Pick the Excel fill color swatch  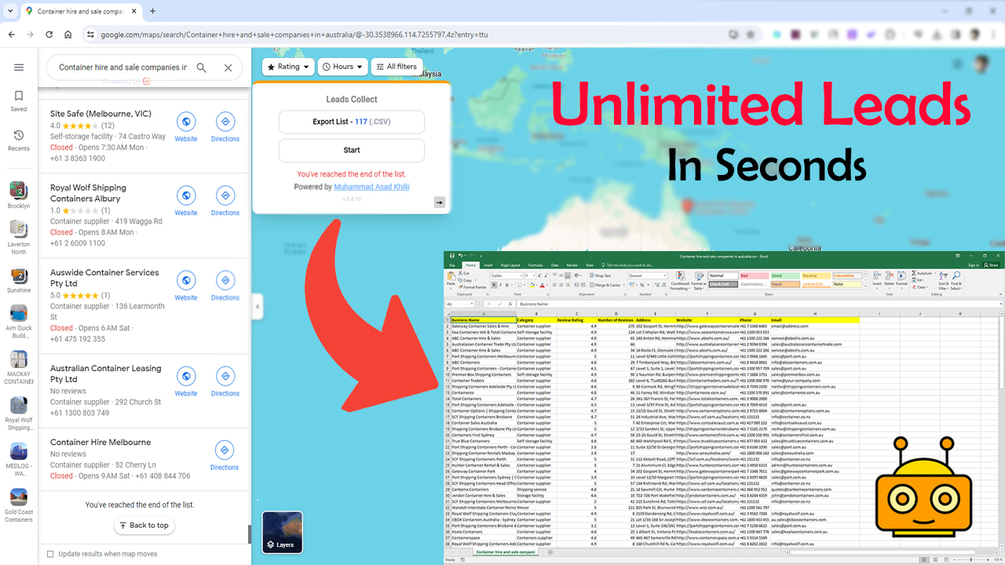coord(532,285)
